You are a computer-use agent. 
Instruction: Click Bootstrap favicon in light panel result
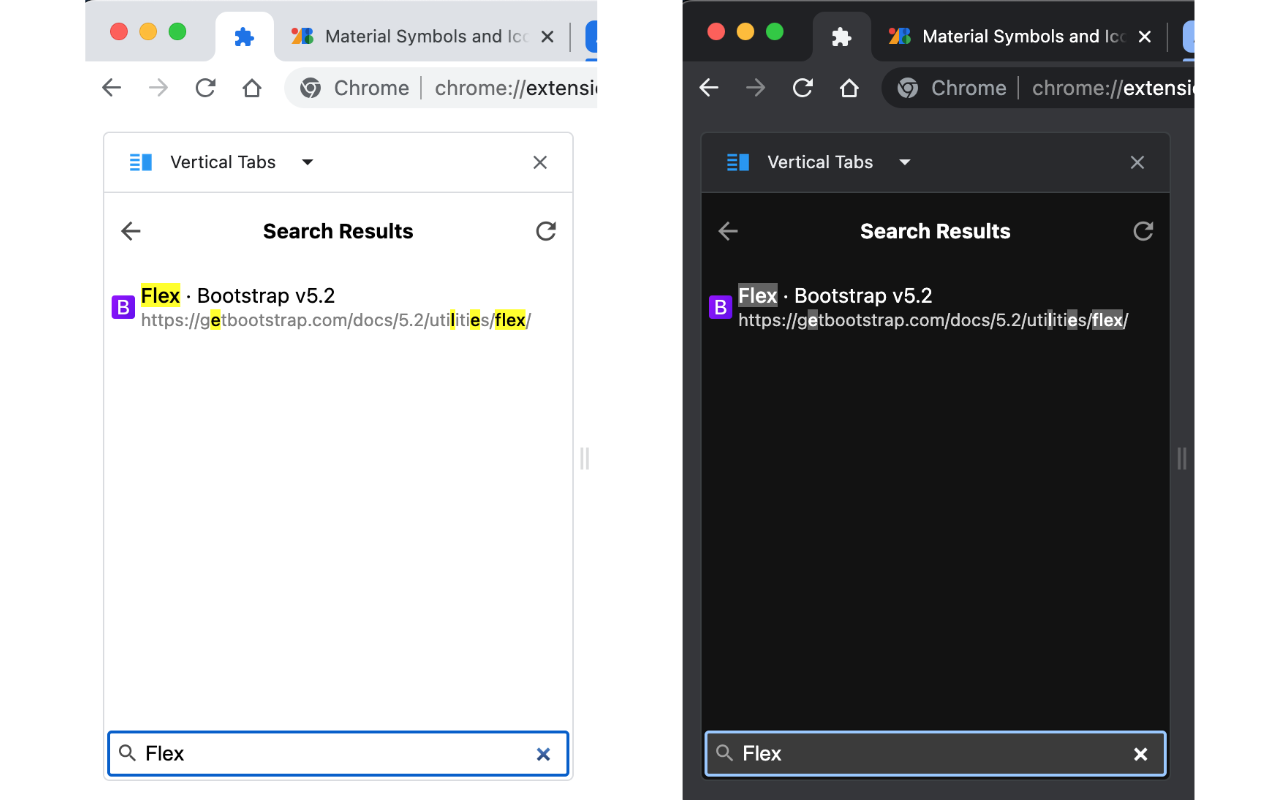pyautogui.click(x=123, y=307)
